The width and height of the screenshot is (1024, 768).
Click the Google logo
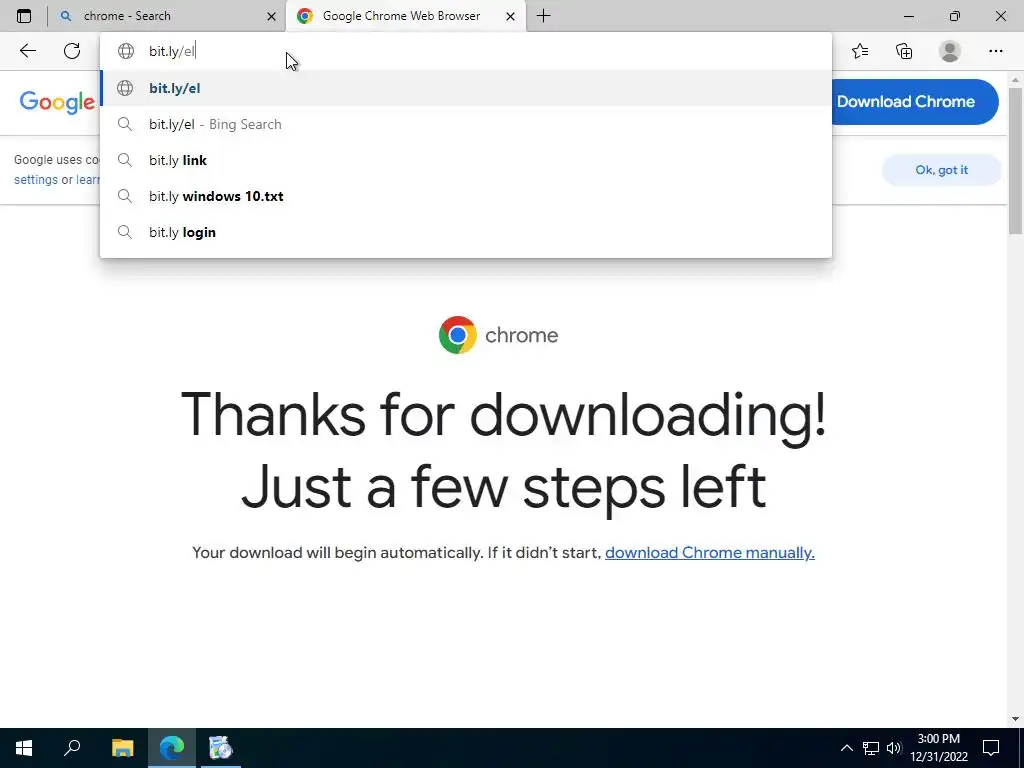57,102
